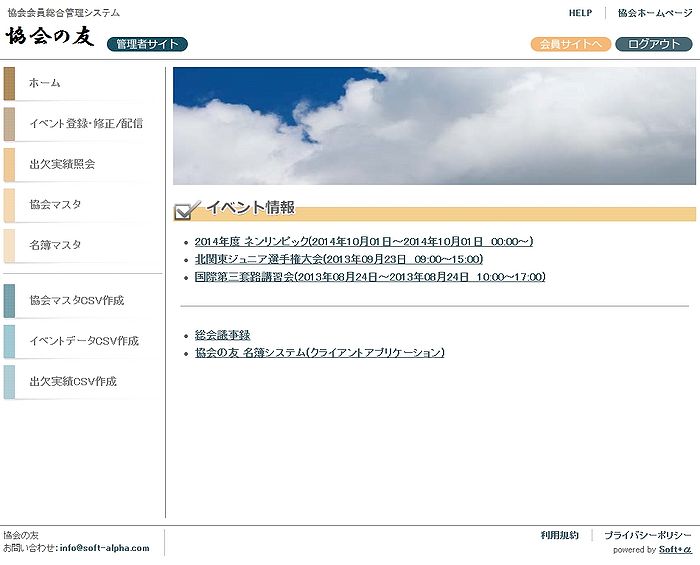Open 国際第三套路講習会 event link
The height and width of the screenshot is (565, 700).
(x=370, y=277)
